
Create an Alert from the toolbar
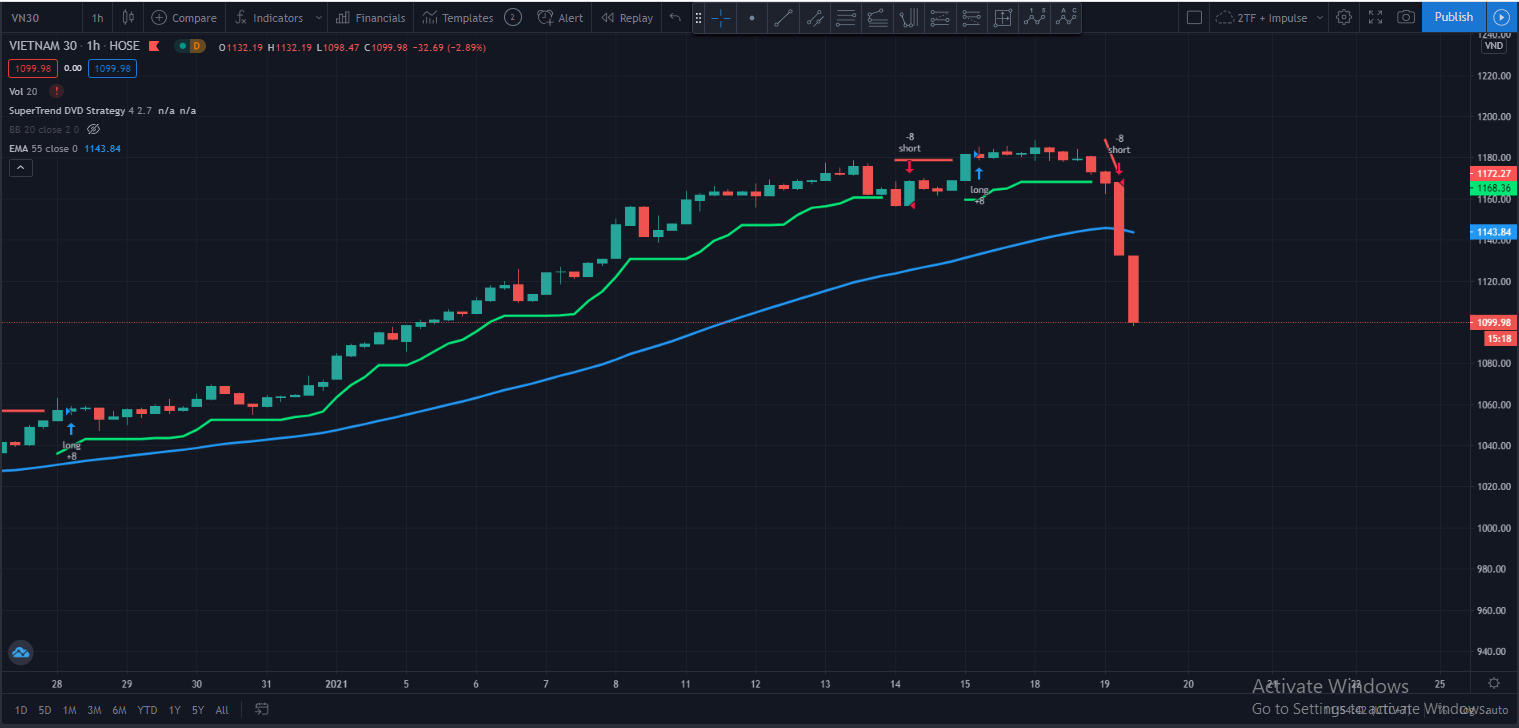(560, 17)
